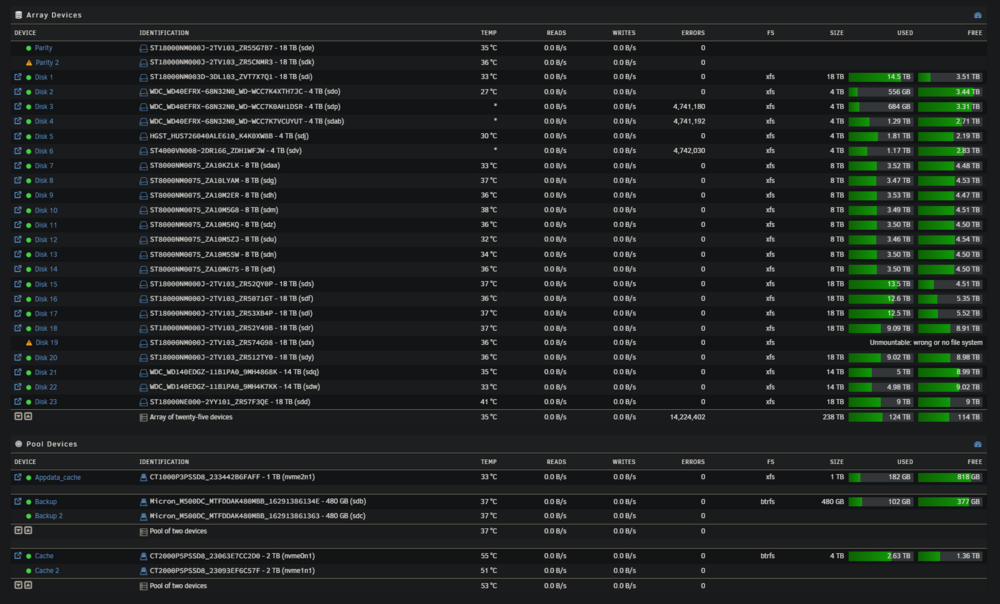Browse Disk 1 via its open-folder icon
Viewport: 1000px width, 604px height.
click(18, 77)
